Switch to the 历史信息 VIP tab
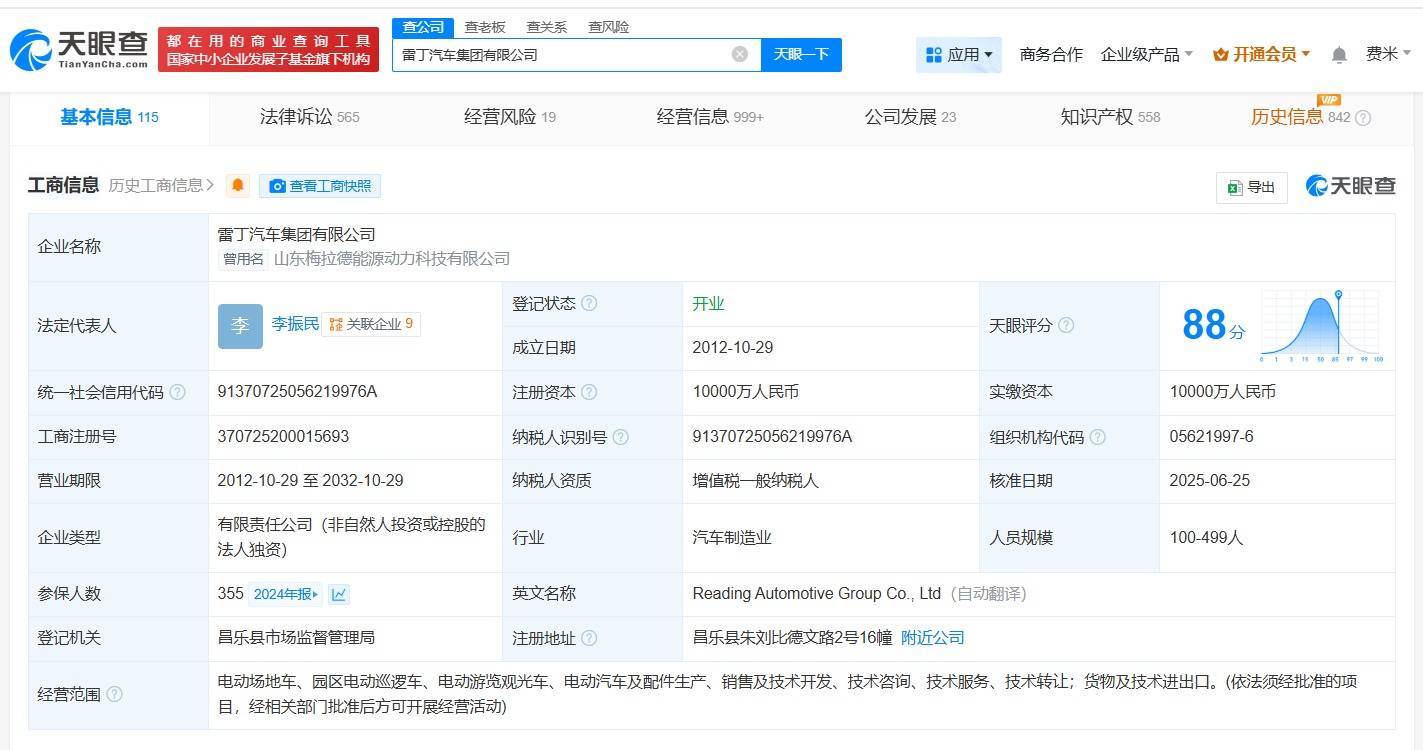1423x750 pixels. point(1300,117)
